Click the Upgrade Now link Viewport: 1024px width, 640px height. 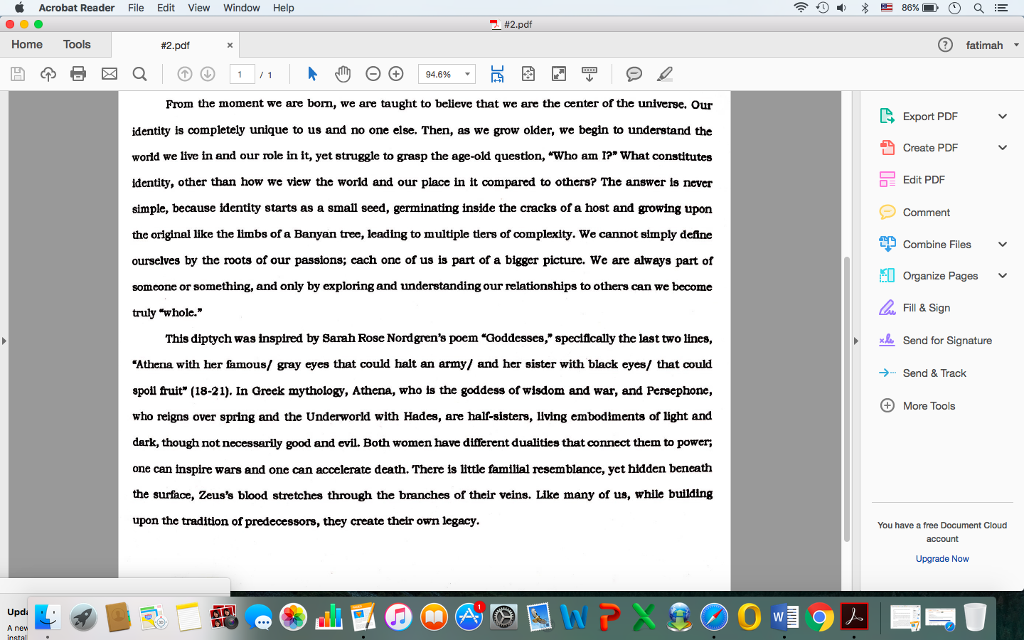[941, 558]
